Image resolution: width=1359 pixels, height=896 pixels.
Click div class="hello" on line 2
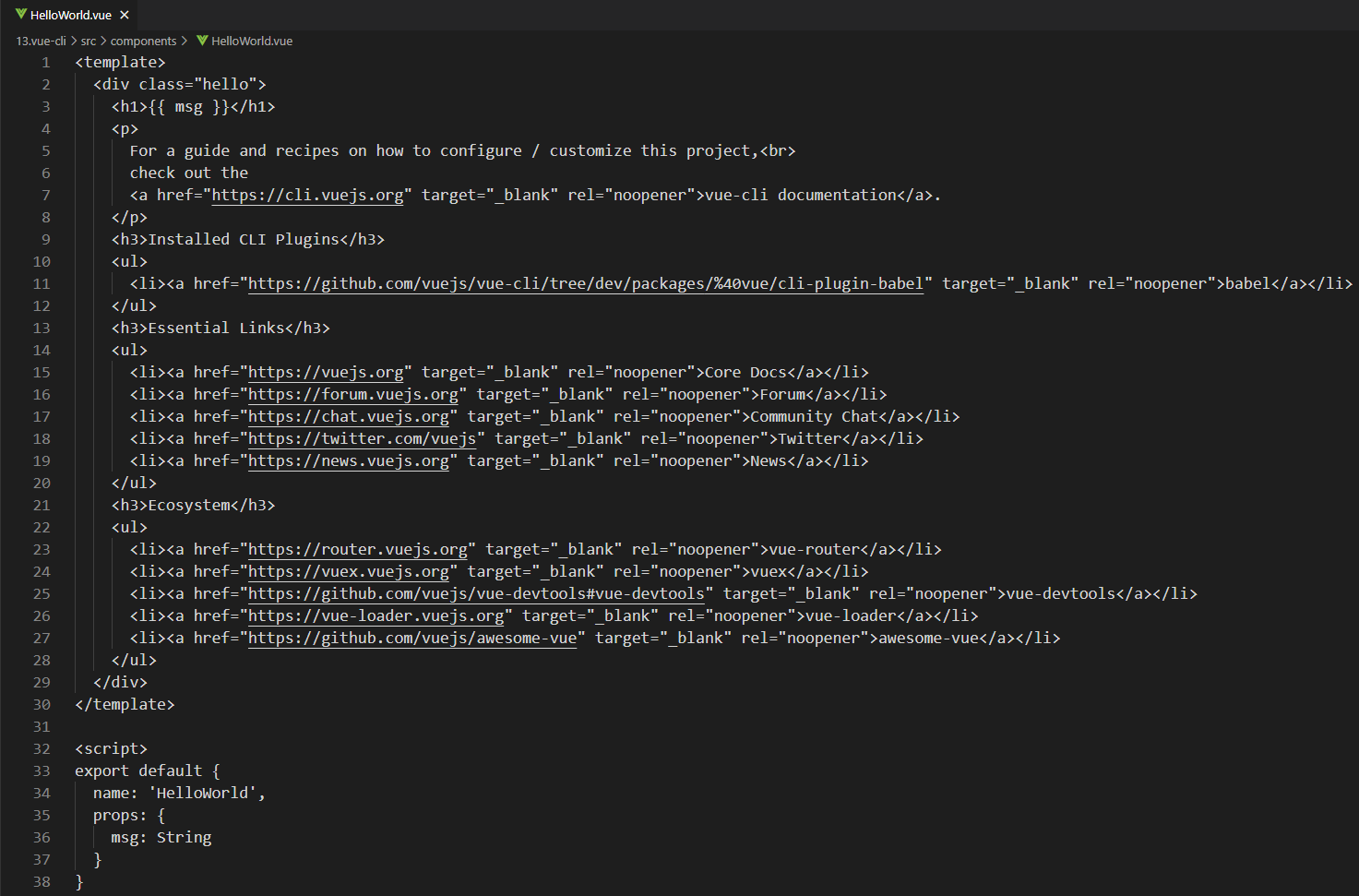(180, 84)
